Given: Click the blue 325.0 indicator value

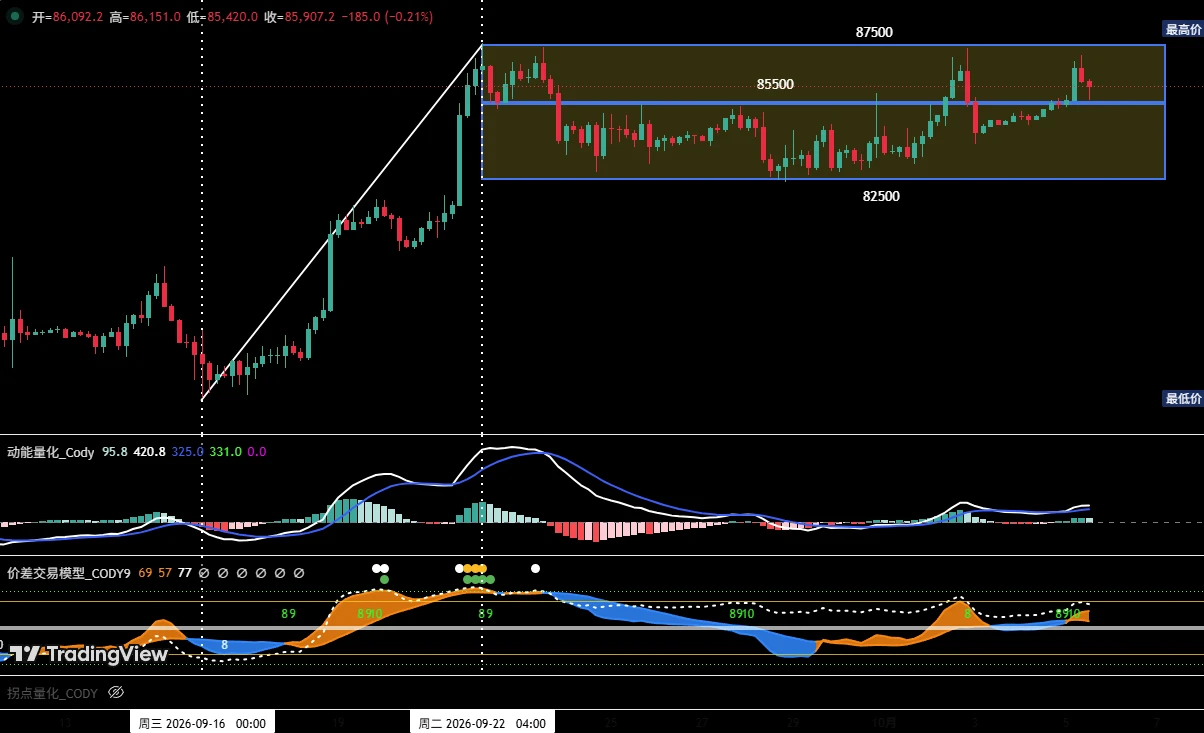Looking at the screenshot, I should coord(188,452).
